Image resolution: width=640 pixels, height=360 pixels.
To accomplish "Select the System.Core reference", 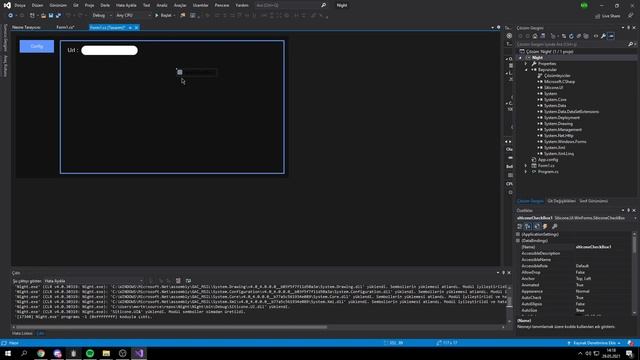I will tap(555, 100).
